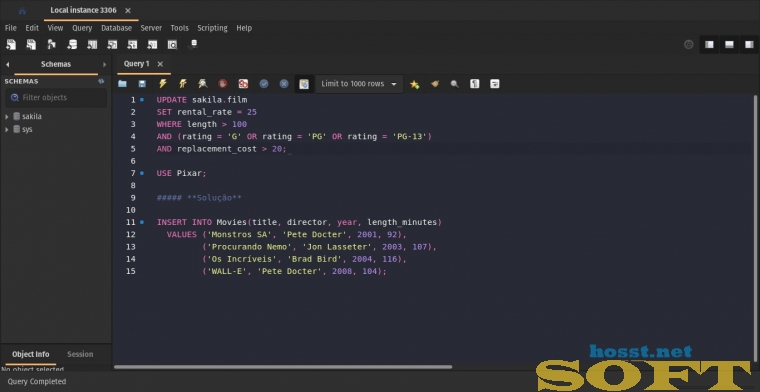Open the Tools menu
The image size is (760, 392).
(x=179, y=28)
